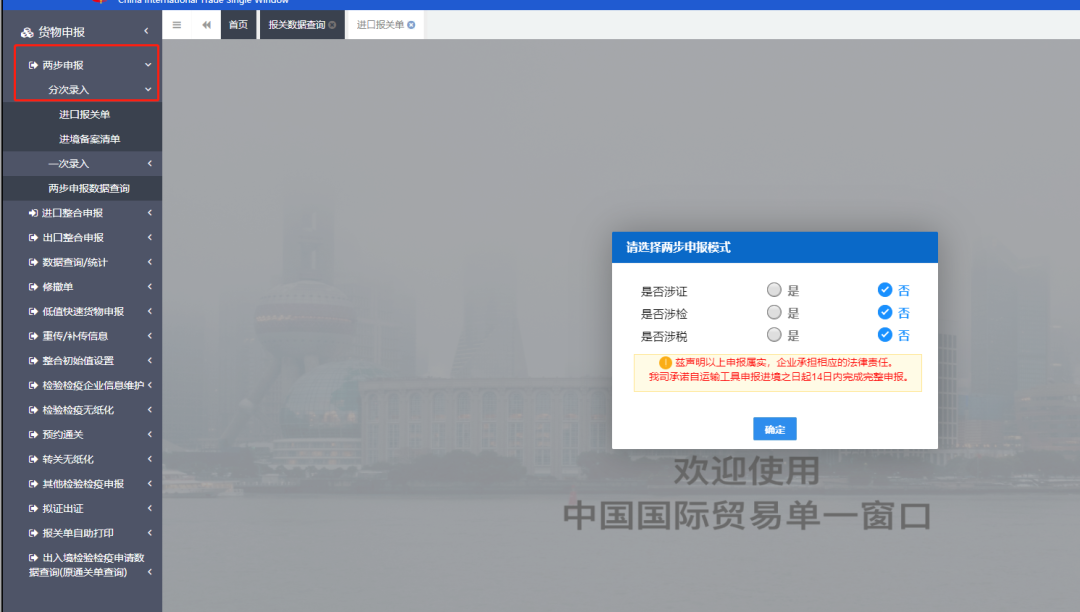Viewport: 1080px width, 612px height.
Task: Expand the 出口整合申报 chevron
Action: pos(149,238)
